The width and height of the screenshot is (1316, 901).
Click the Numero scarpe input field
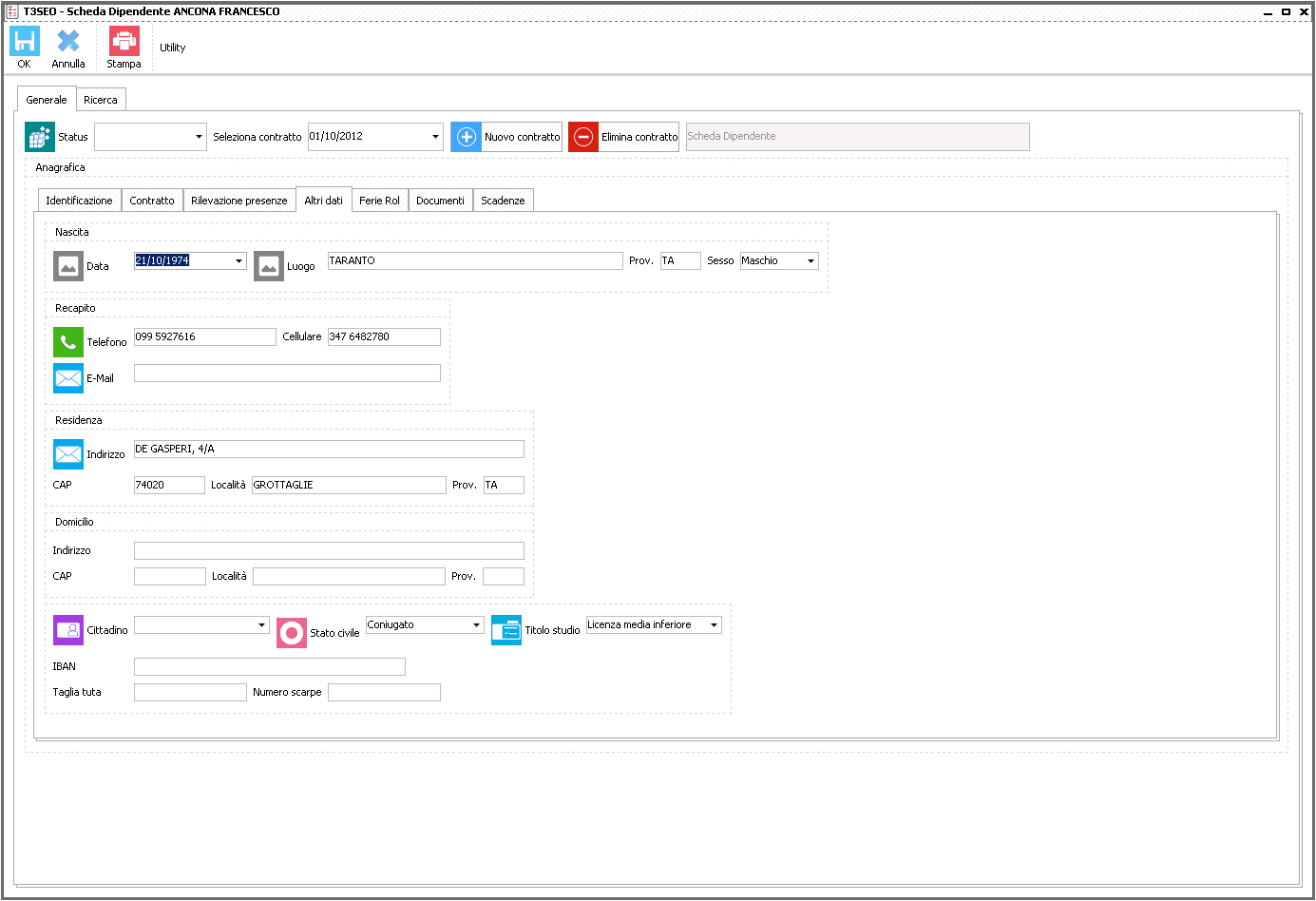[384, 692]
